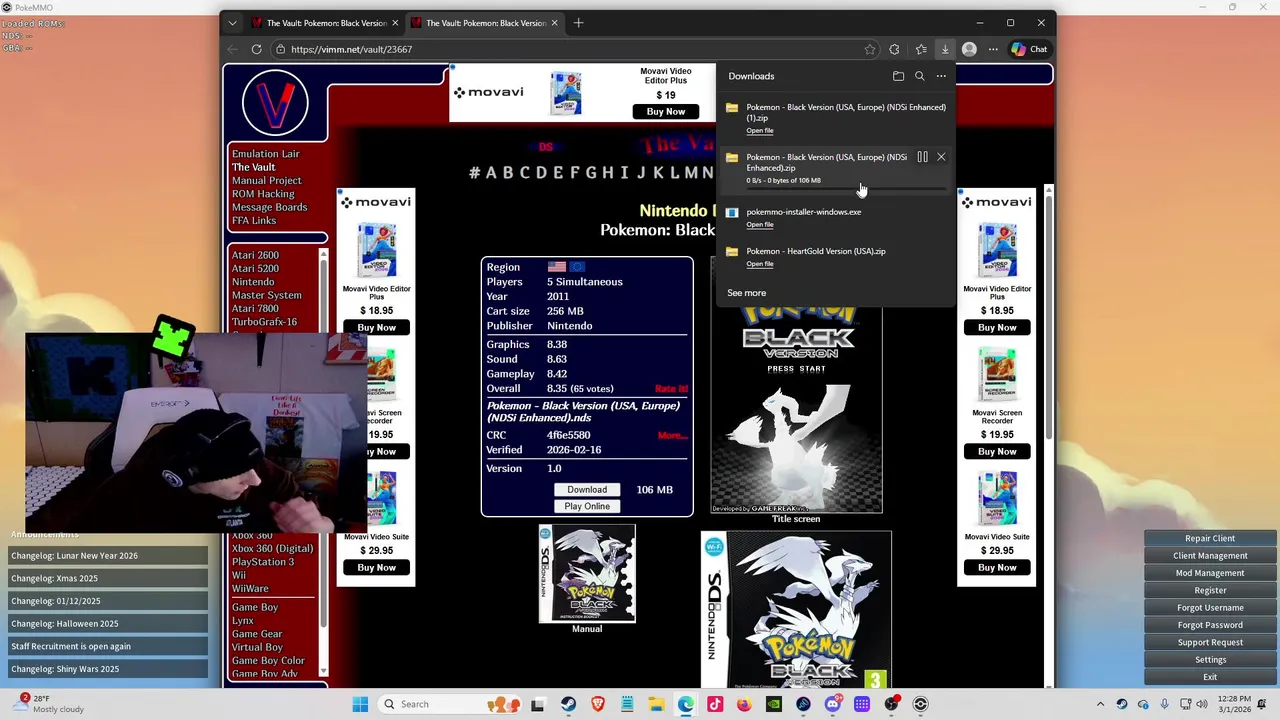Open PokeMMO Repair Client button
1280x720 pixels.
tap(1210, 538)
